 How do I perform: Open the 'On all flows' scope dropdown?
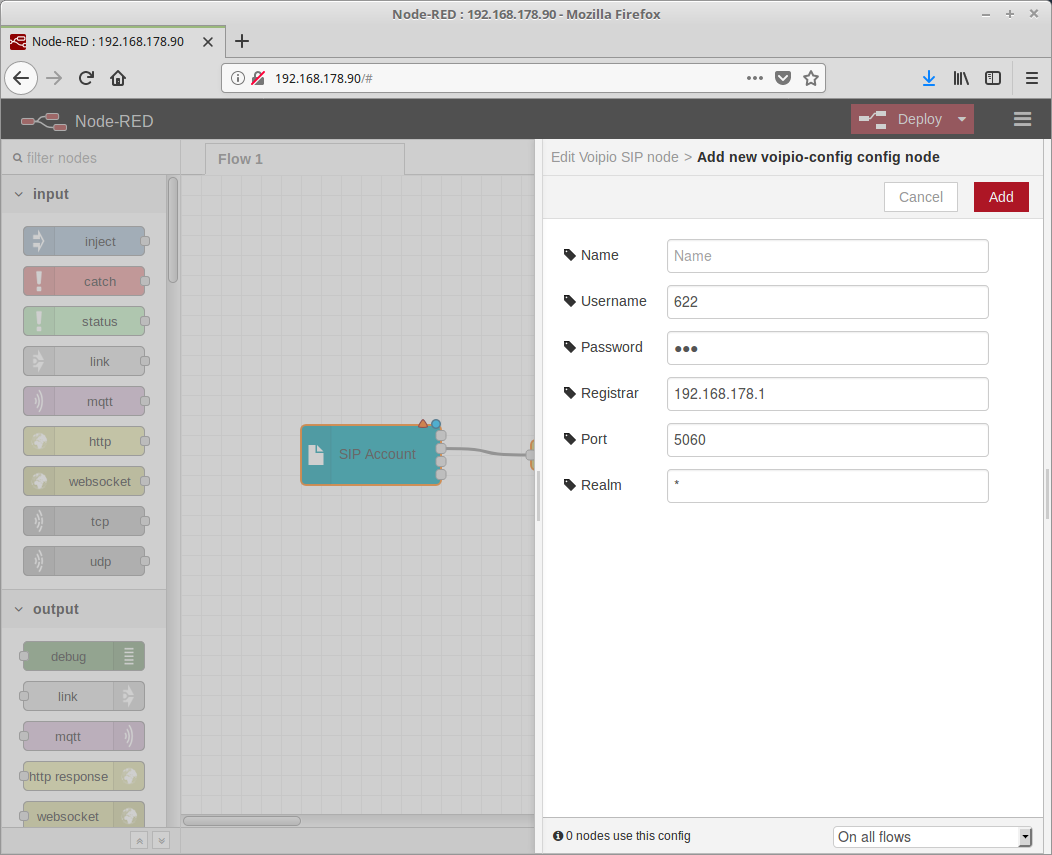932,837
